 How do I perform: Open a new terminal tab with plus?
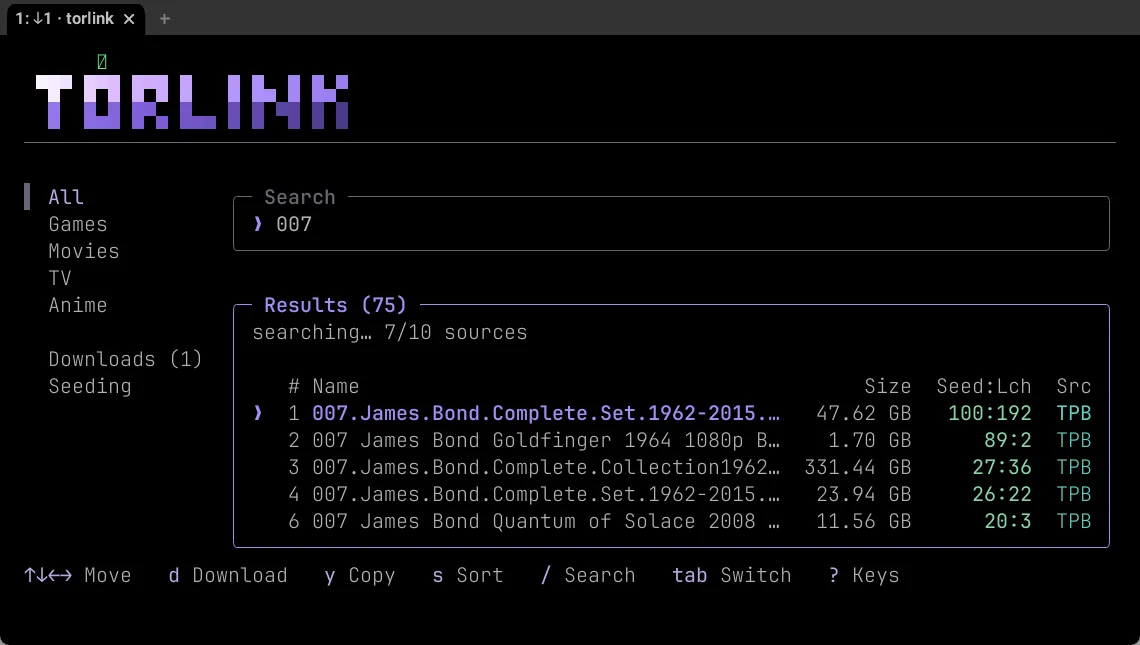coord(165,19)
